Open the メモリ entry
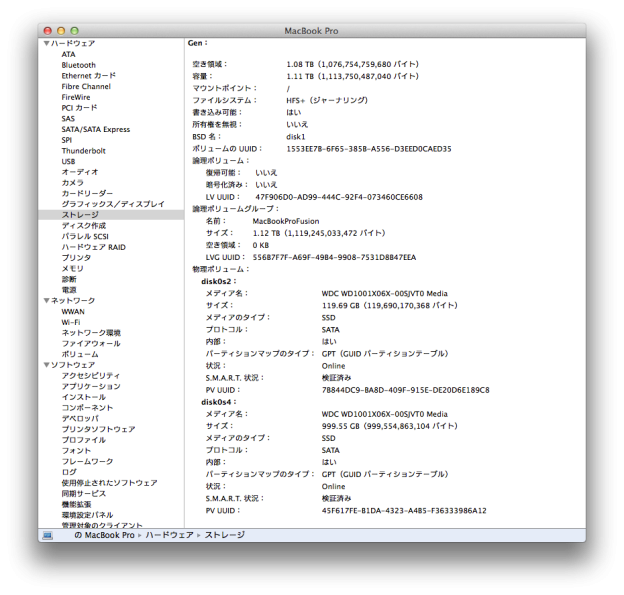 pyautogui.click(x=72, y=269)
